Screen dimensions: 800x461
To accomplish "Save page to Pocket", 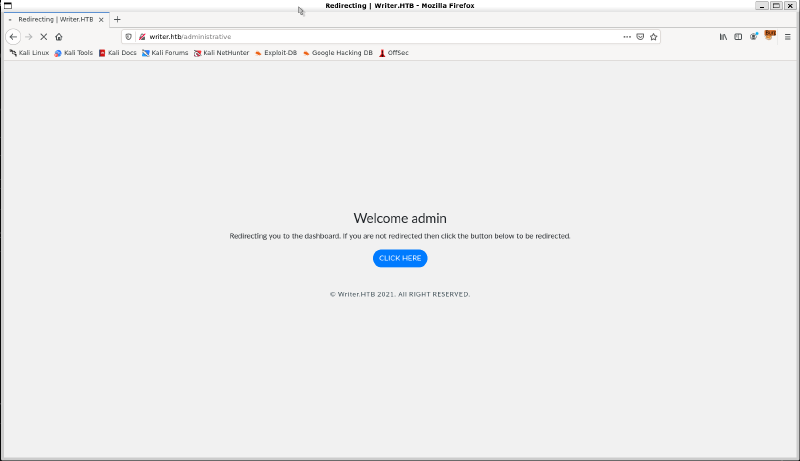I will point(640,36).
